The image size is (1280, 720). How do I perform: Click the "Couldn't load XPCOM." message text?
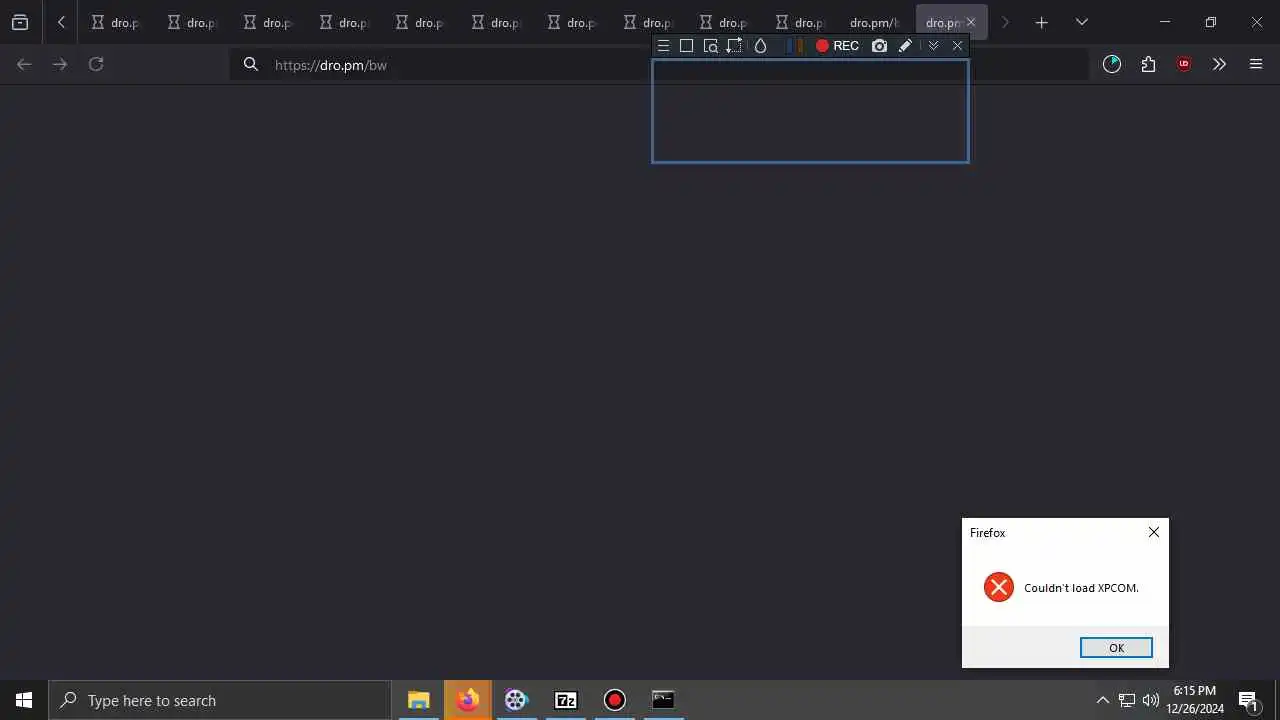(x=1081, y=588)
